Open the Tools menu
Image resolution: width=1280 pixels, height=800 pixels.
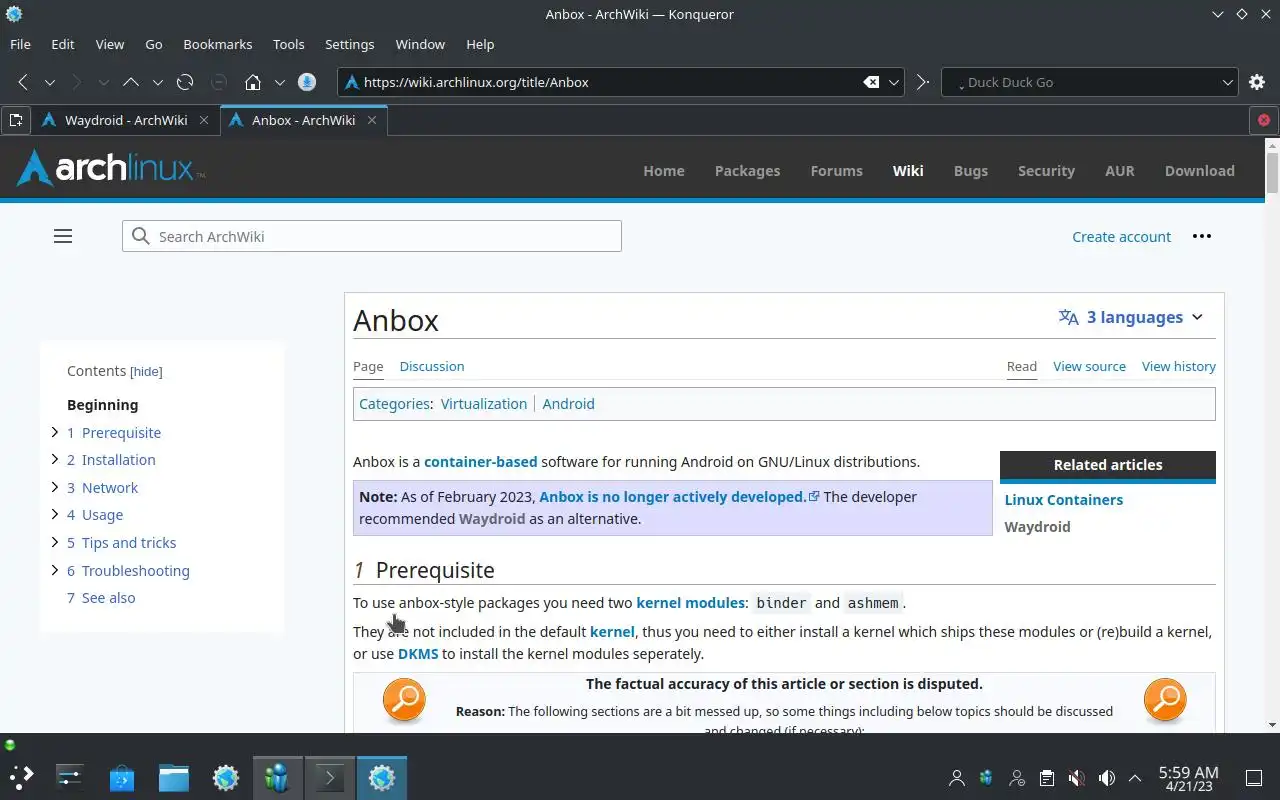[288, 44]
